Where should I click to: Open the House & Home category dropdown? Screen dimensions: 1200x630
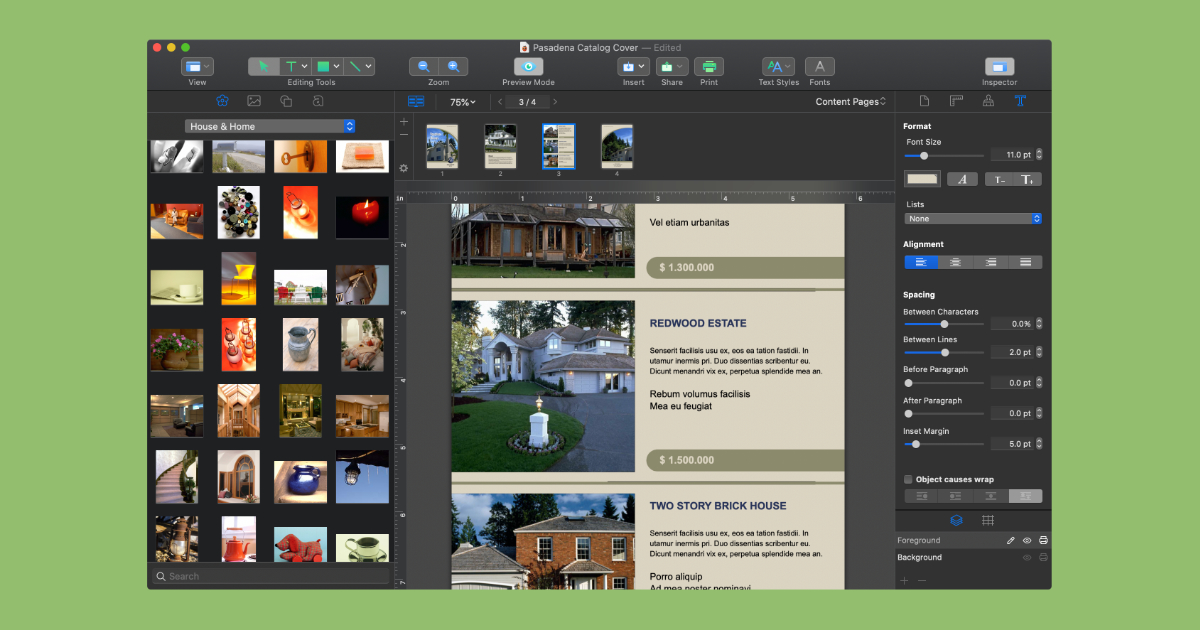[269, 126]
